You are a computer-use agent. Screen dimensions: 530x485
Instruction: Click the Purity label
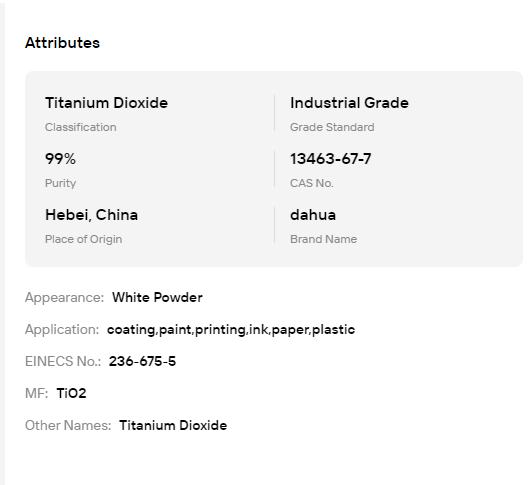pyautogui.click(x=61, y=183)
